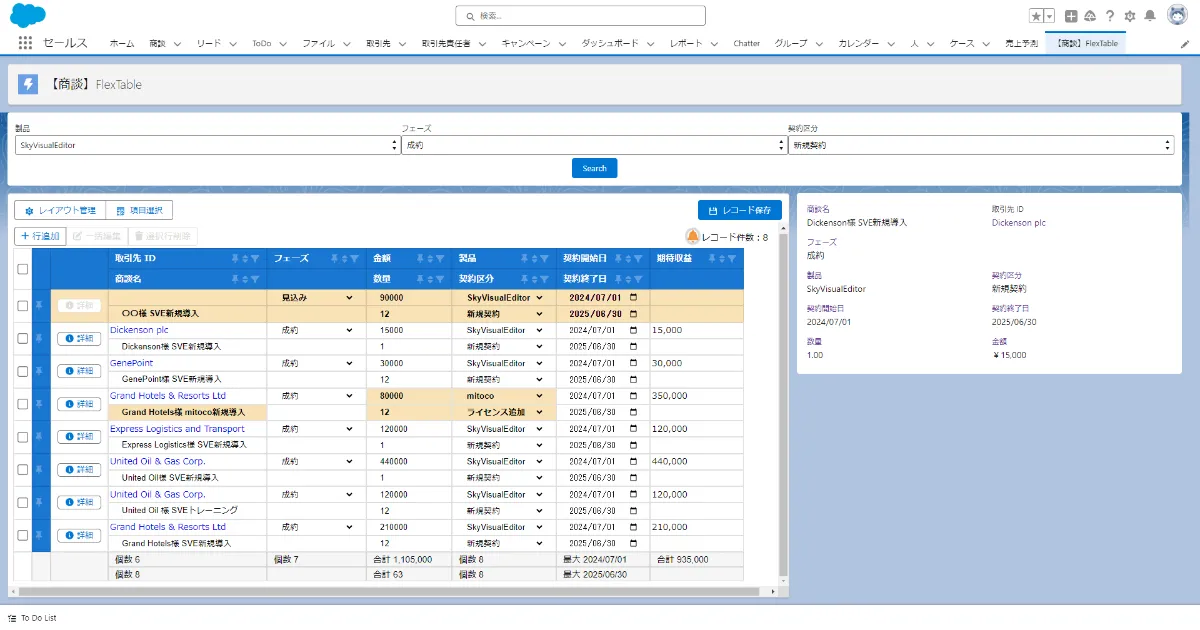1200x630 pixels.
Task: Open the mitoco product dropdown
Action: 505,396
